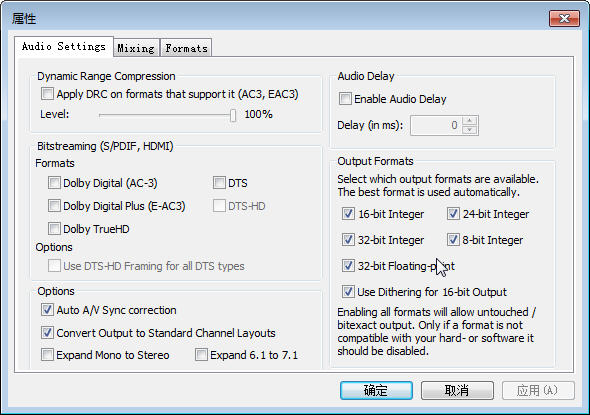
Task: Increase delay with the spinner up arrow
Action: pos(469,121)
